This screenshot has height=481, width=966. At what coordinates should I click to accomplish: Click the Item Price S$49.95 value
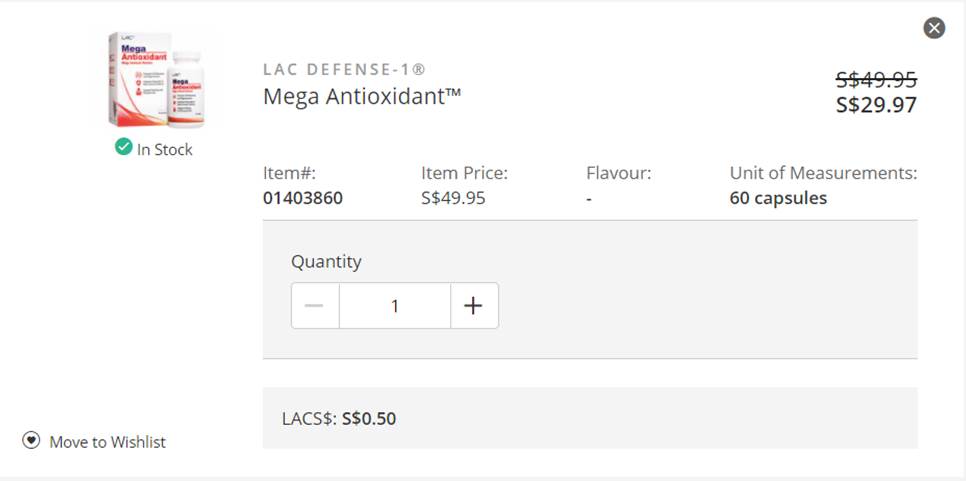453,198
